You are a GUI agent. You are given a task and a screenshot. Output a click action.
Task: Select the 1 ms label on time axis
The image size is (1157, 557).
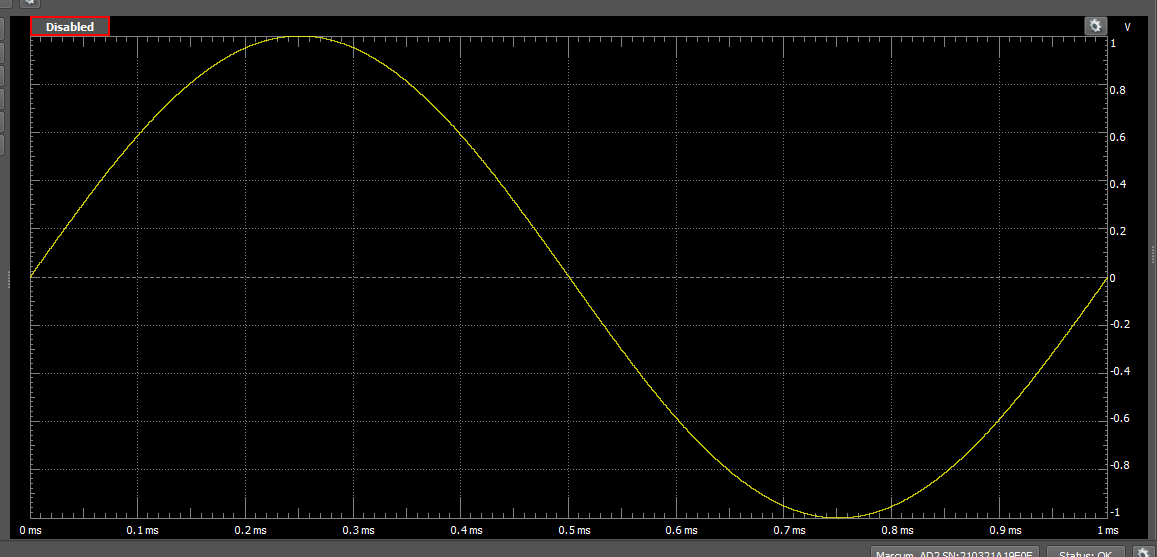pos(1106,530)
